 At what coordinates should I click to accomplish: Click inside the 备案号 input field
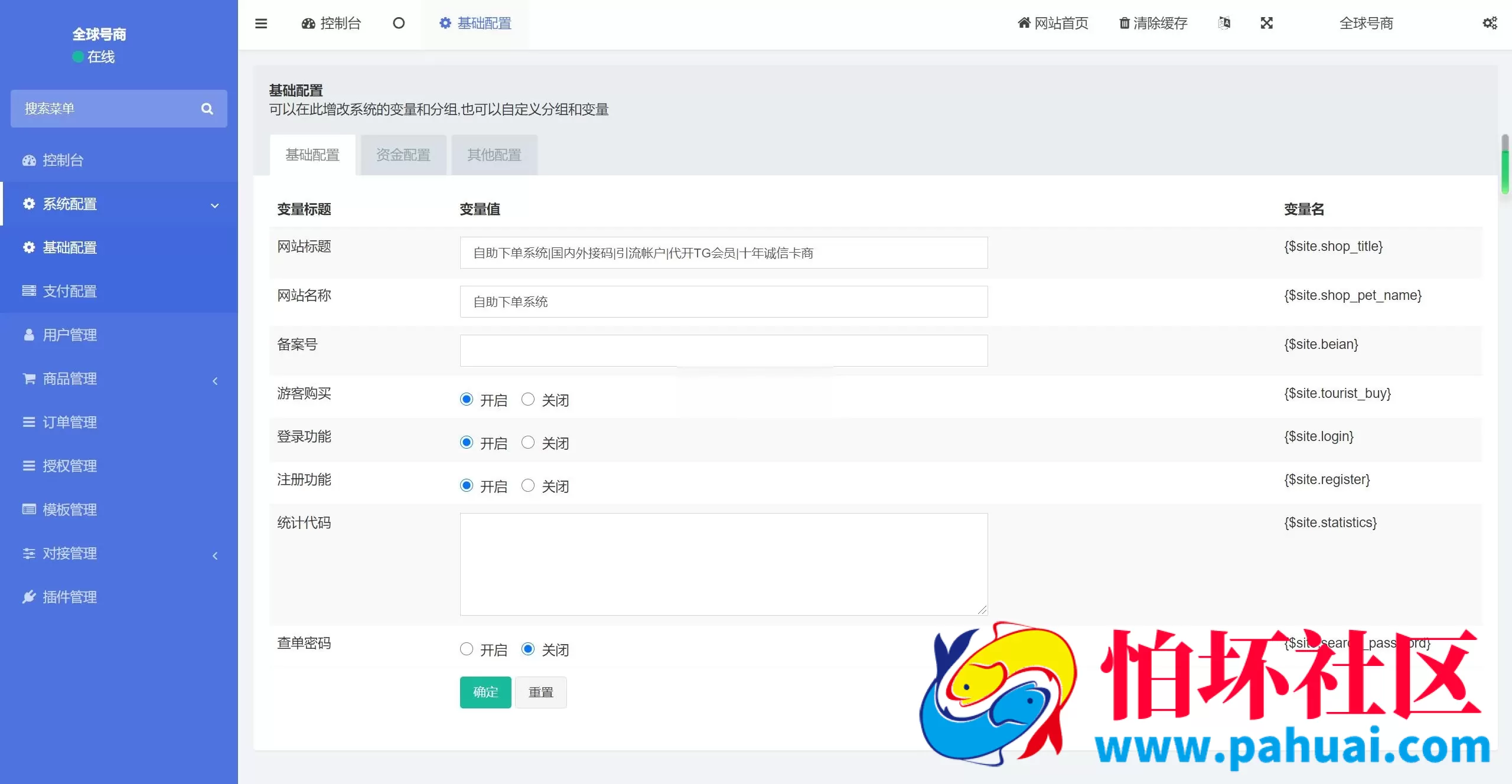coord(724,350)
